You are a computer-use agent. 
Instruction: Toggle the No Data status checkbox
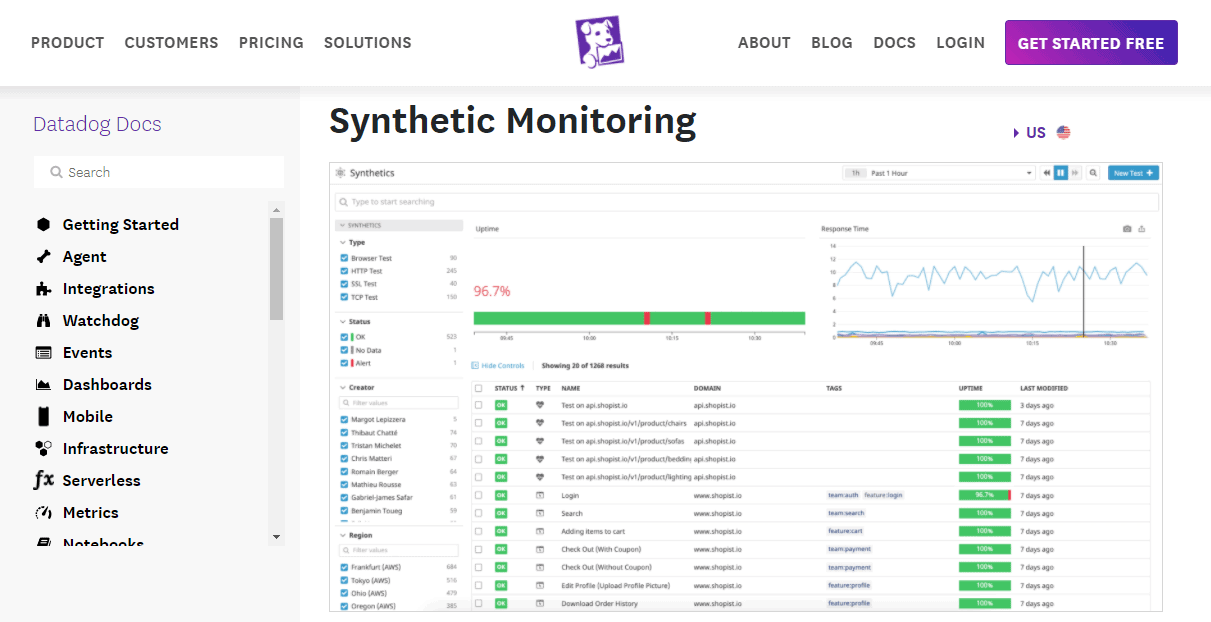coord(345,350)
